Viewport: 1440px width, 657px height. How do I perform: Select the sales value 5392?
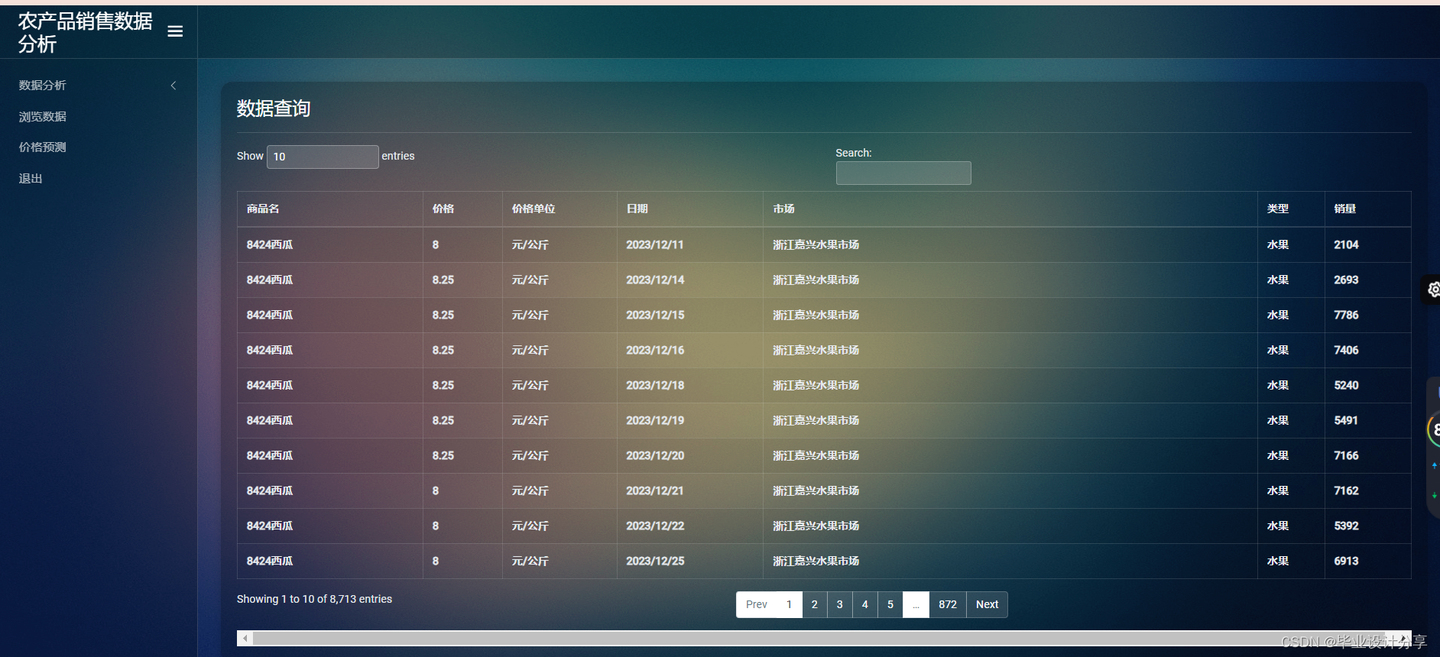1346,526
